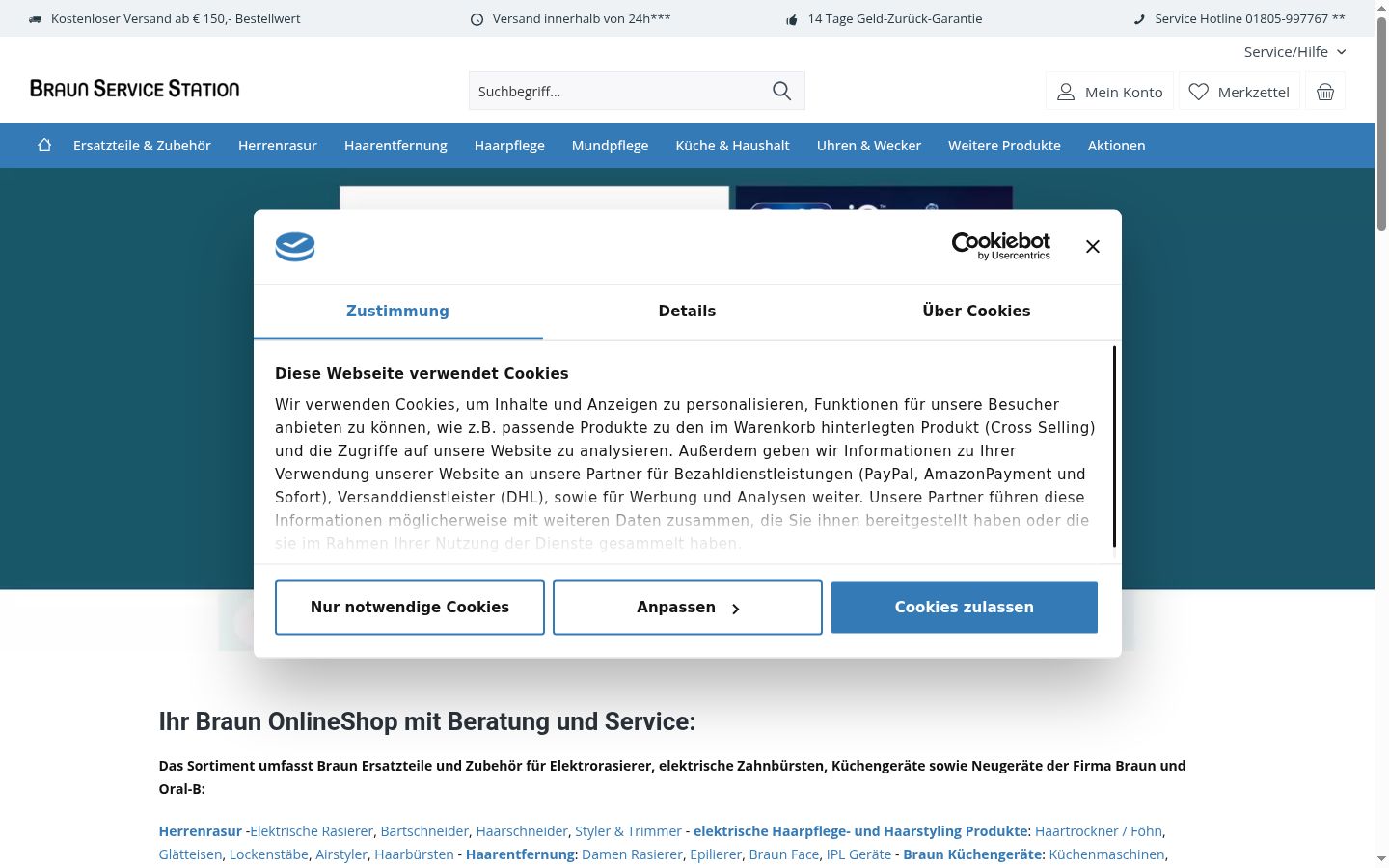Open the Über Cookies tab

click(x=976, y=311)
